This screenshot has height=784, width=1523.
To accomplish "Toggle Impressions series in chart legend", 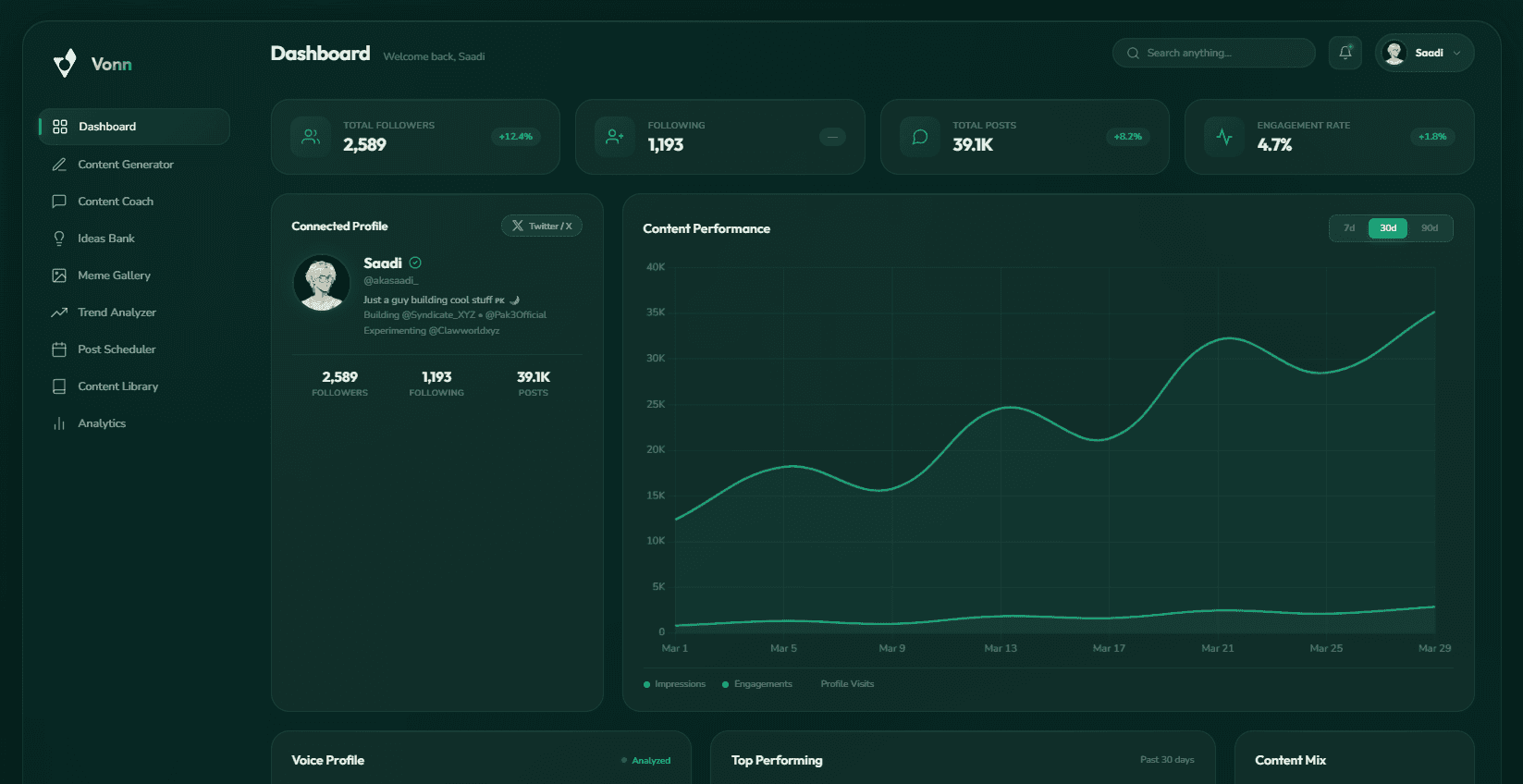I will [674, 684].
